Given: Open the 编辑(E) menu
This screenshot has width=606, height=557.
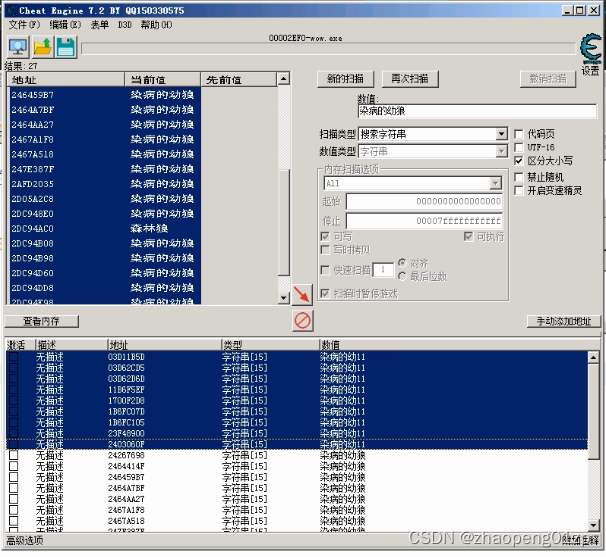Looking at the screenshot, I should coord(65,25).
